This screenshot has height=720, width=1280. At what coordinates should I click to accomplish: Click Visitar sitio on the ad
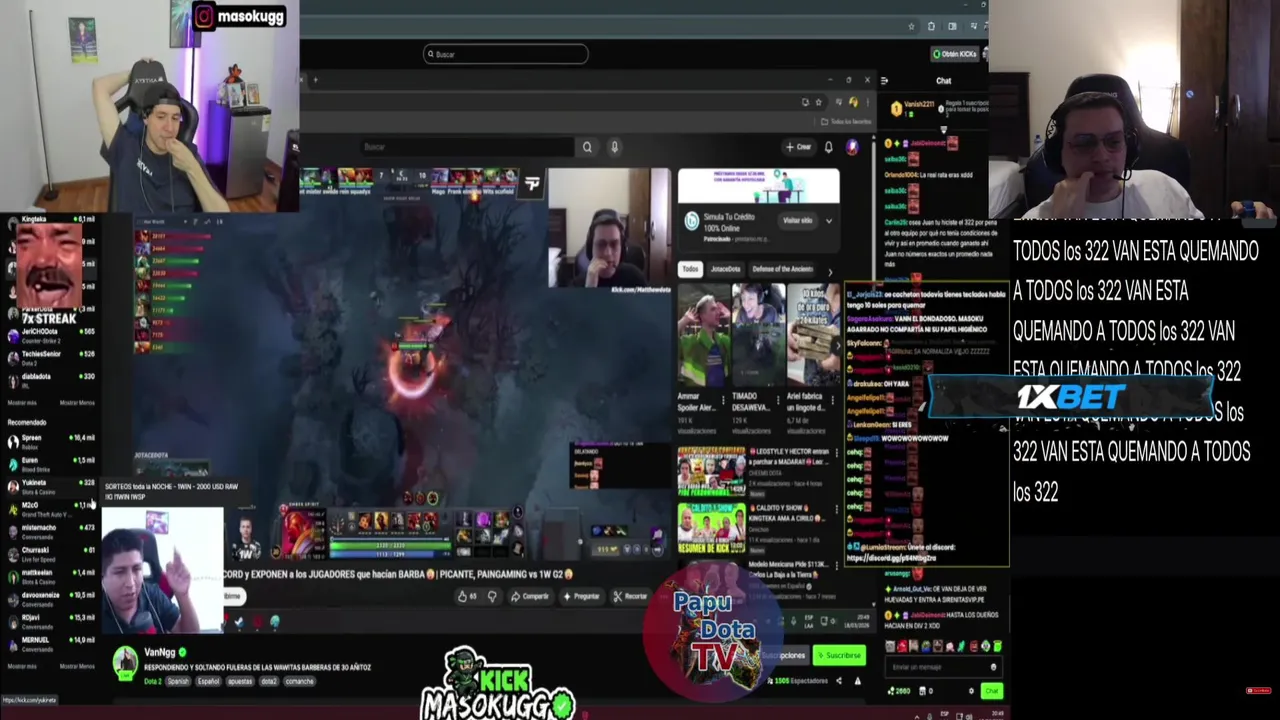798,221
